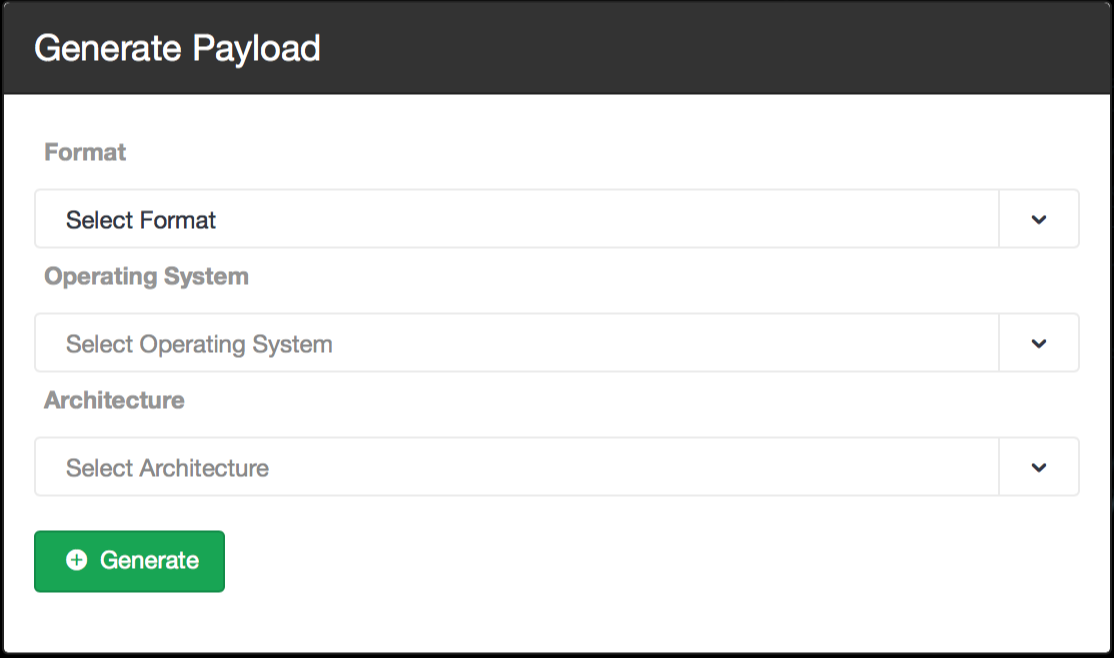Select the 'Select Format' placeholder text
The image size is (1114, 658).
141,220
